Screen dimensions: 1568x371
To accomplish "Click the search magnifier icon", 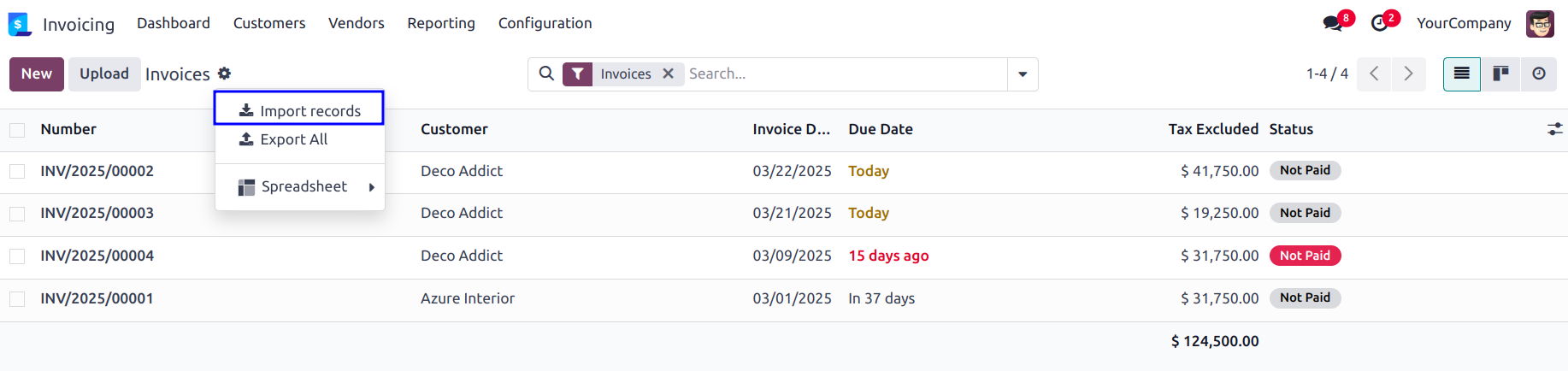I will tap(546, 74).
